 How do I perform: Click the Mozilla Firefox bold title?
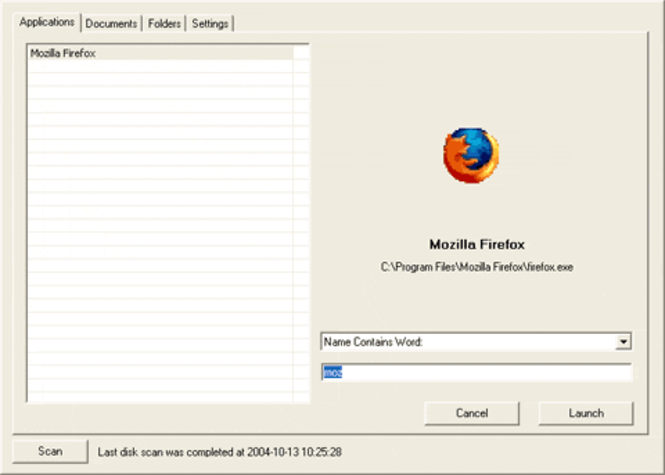coord(477,244)
